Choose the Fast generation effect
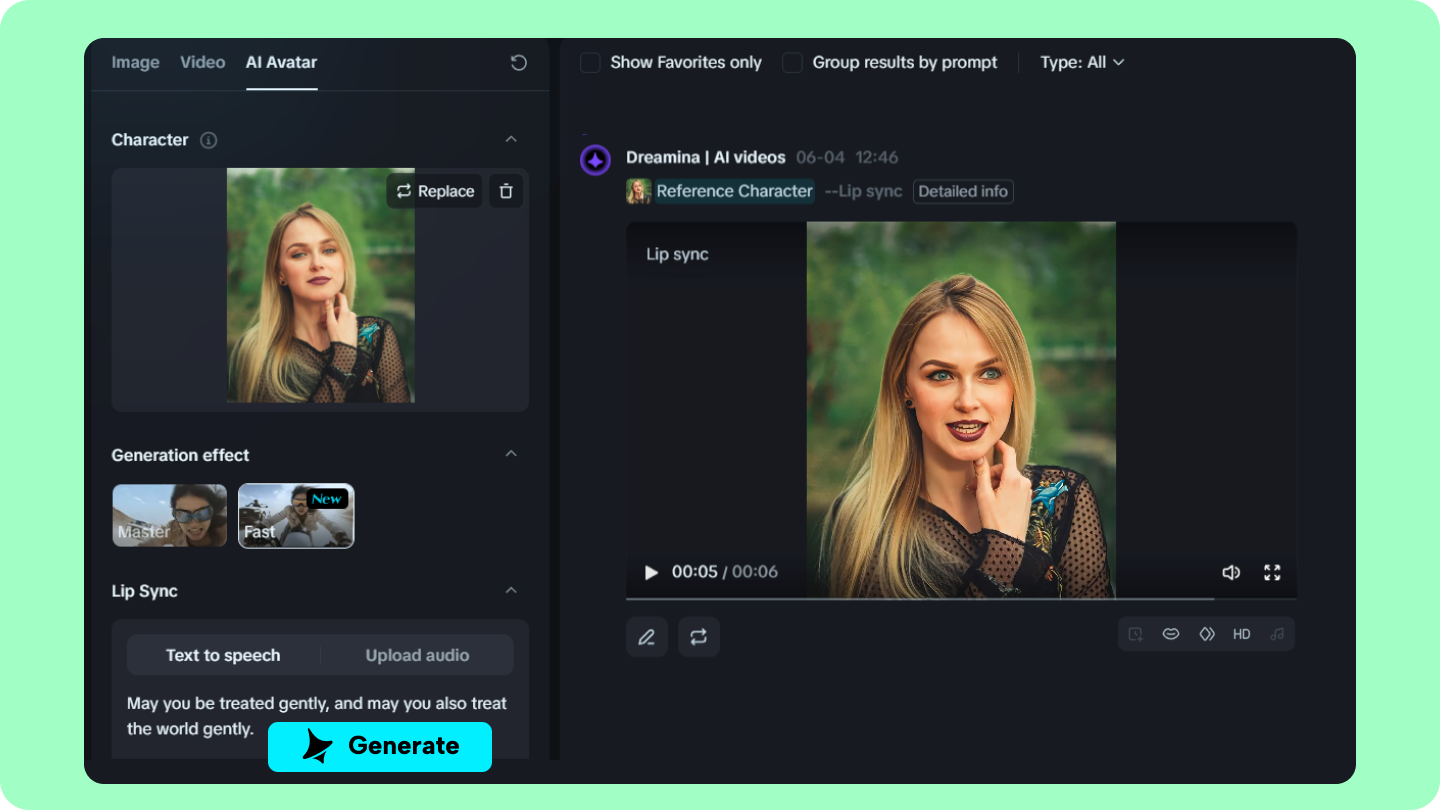This screenshot has width=1440, height=810. (x=296, y=516)
